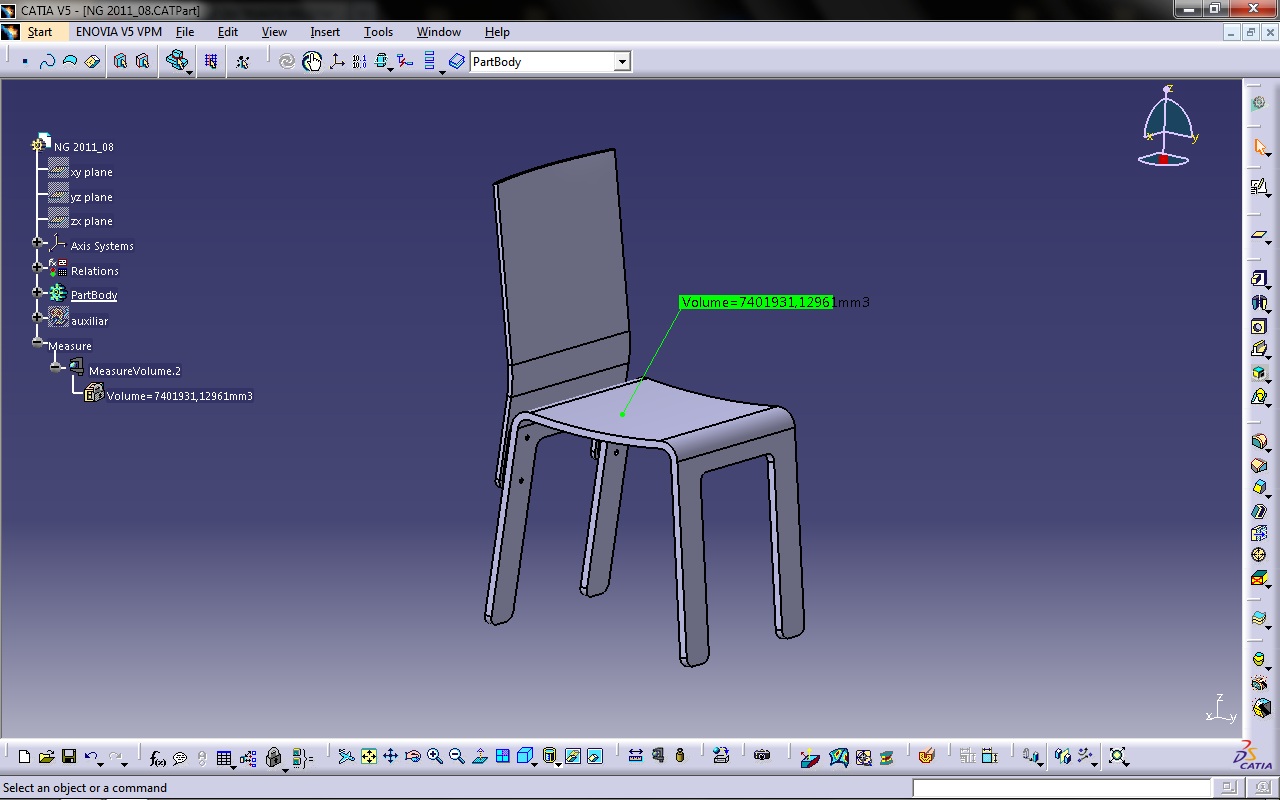Expand the Axis Systems tree node
The image size is (1280, 800).
37,242
